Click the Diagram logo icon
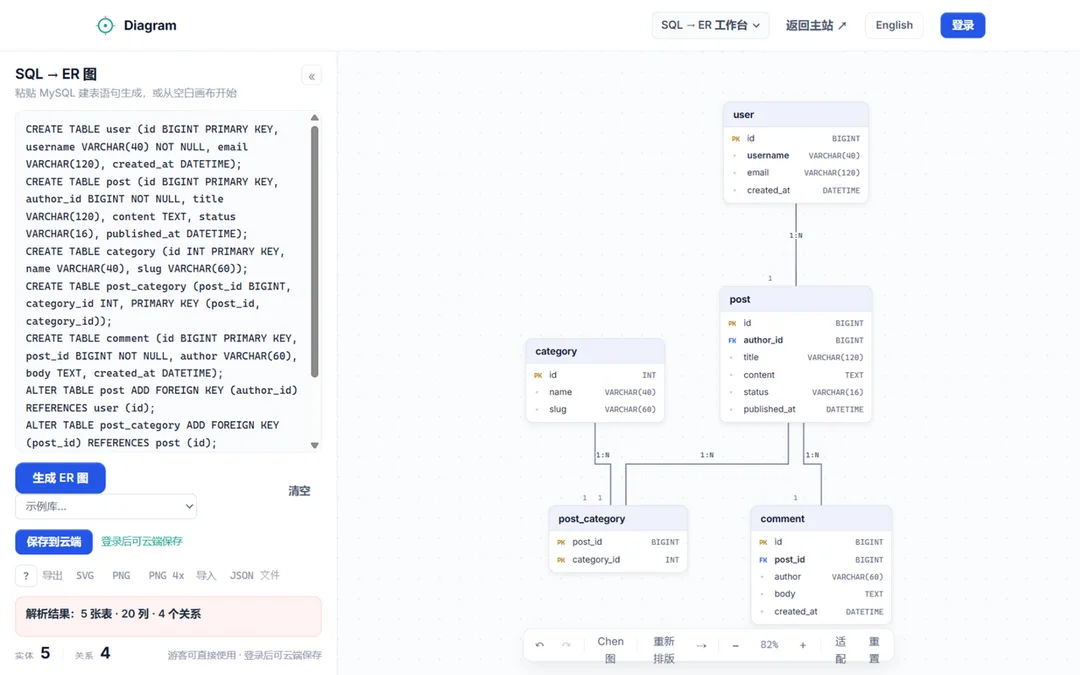1080x675 pixels. click(105, 25)
